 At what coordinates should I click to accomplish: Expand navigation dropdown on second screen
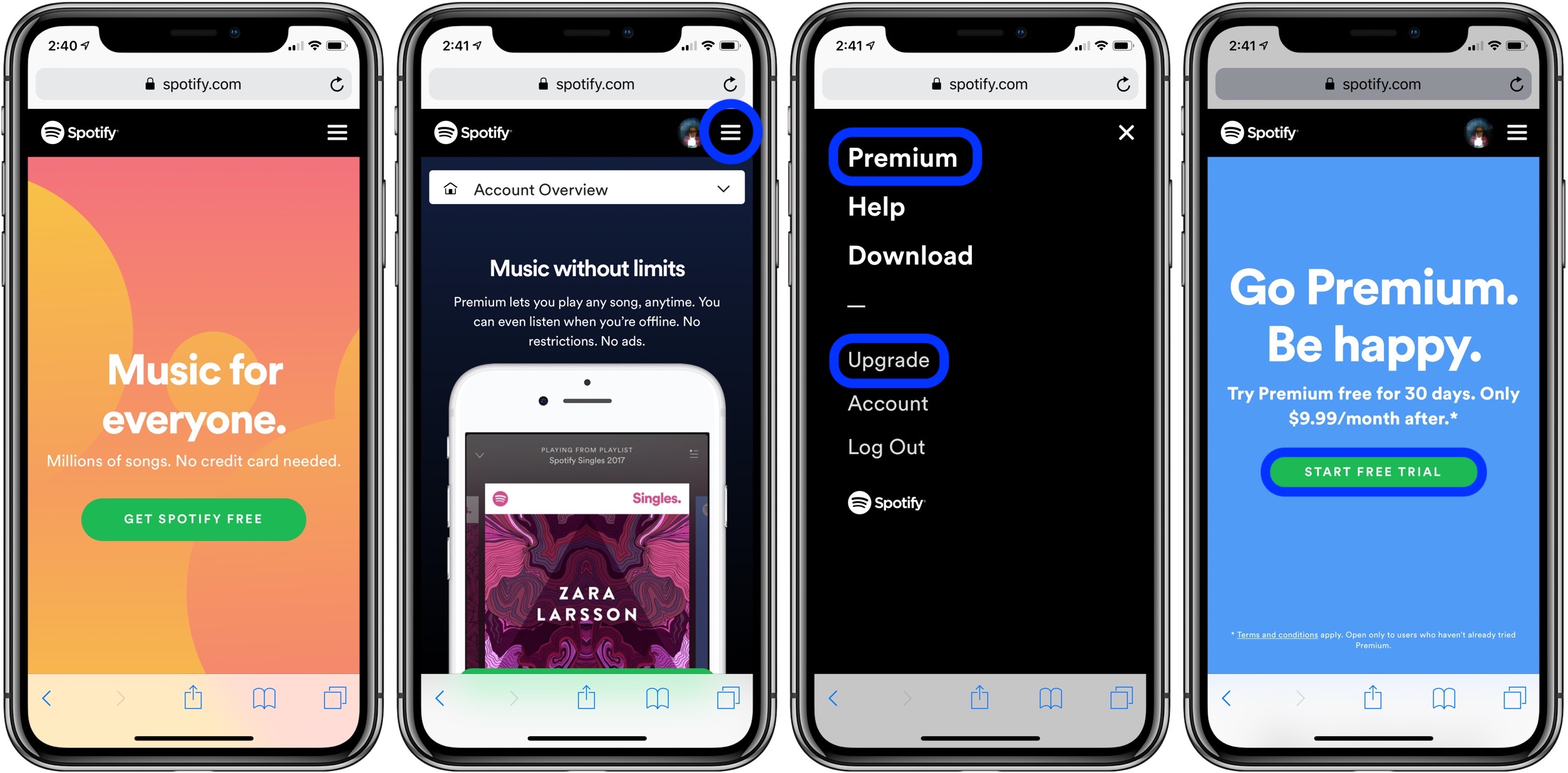pyautogui.click(x=735, y=131)
